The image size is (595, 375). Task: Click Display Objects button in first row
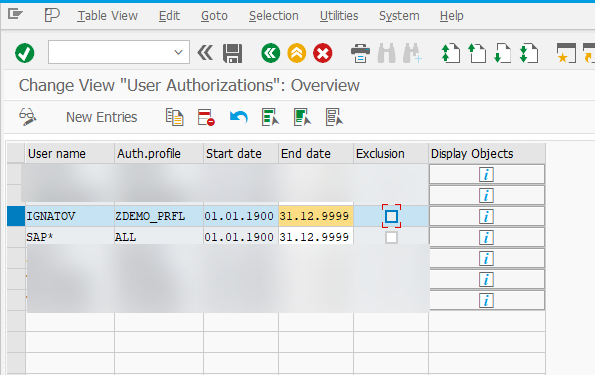tap(487, 175)
